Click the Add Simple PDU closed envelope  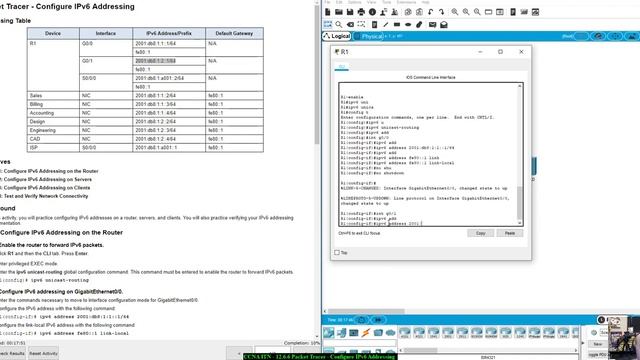pyautogui.click(x=432, y=24)
